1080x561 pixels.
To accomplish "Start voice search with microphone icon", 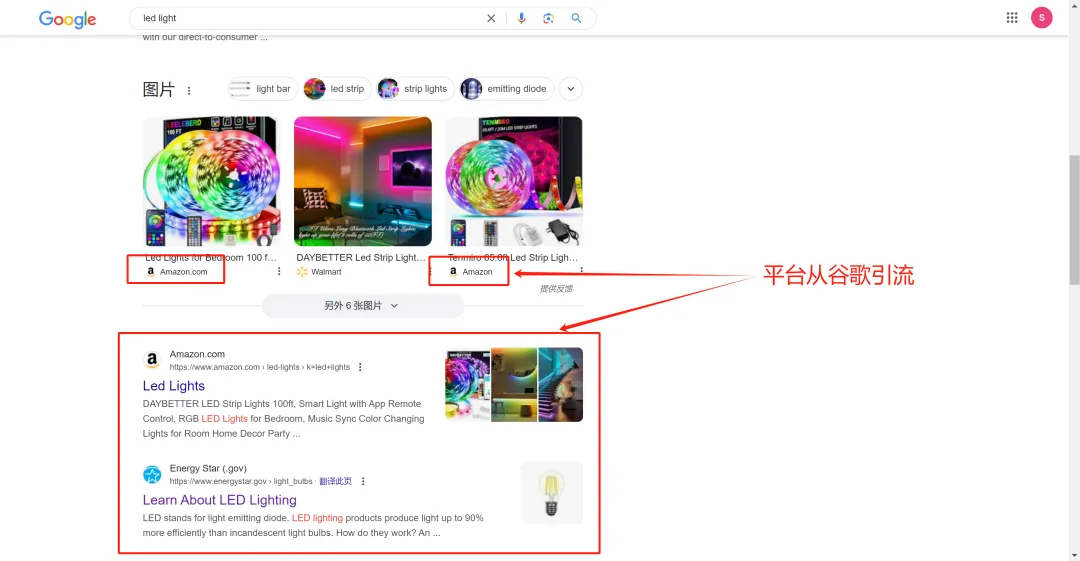I will point(521,18).
